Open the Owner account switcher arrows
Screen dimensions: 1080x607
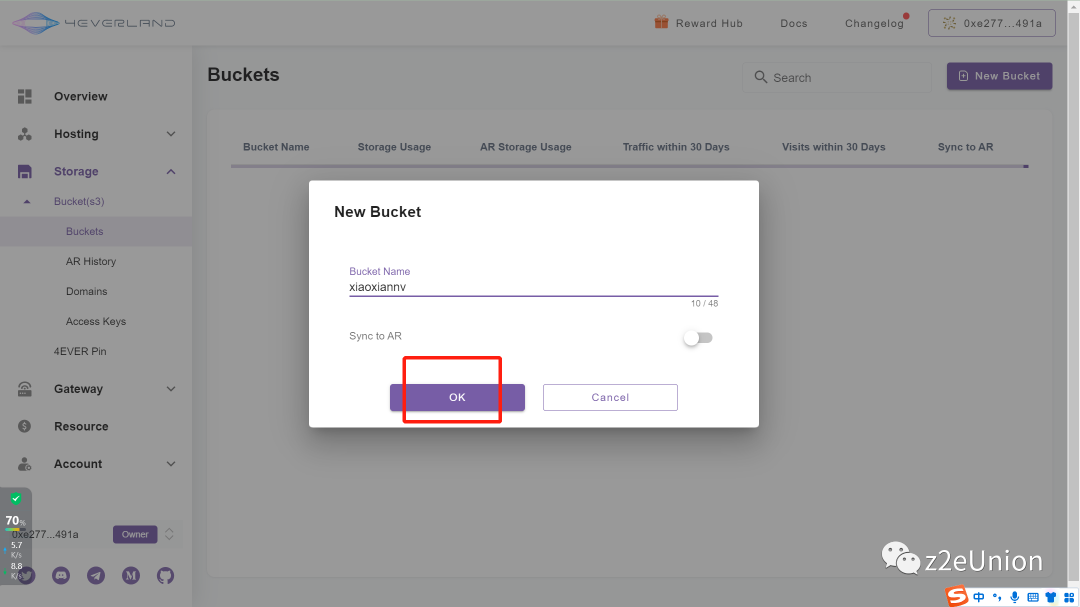click(169, 534)
